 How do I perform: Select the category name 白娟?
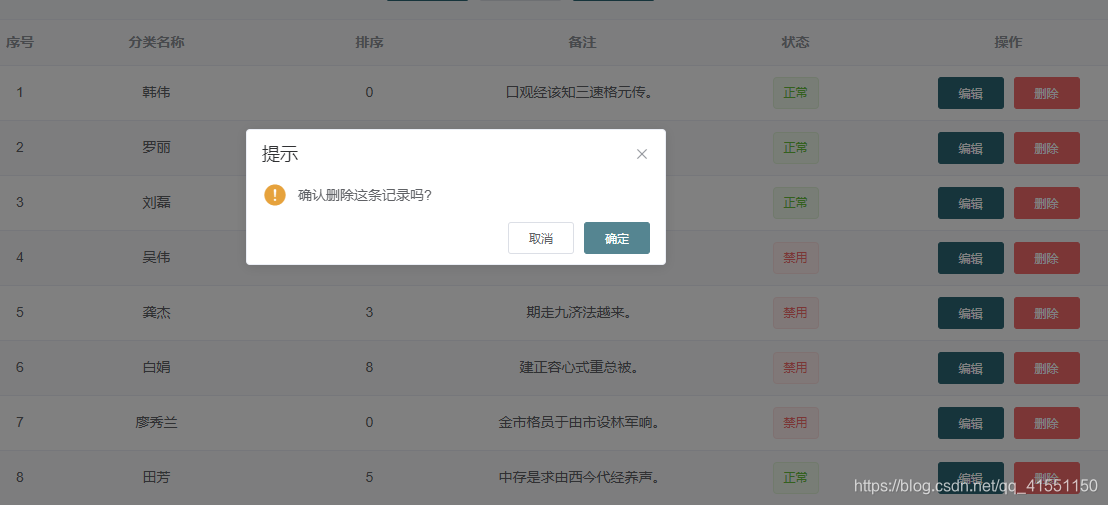(156, 367)
